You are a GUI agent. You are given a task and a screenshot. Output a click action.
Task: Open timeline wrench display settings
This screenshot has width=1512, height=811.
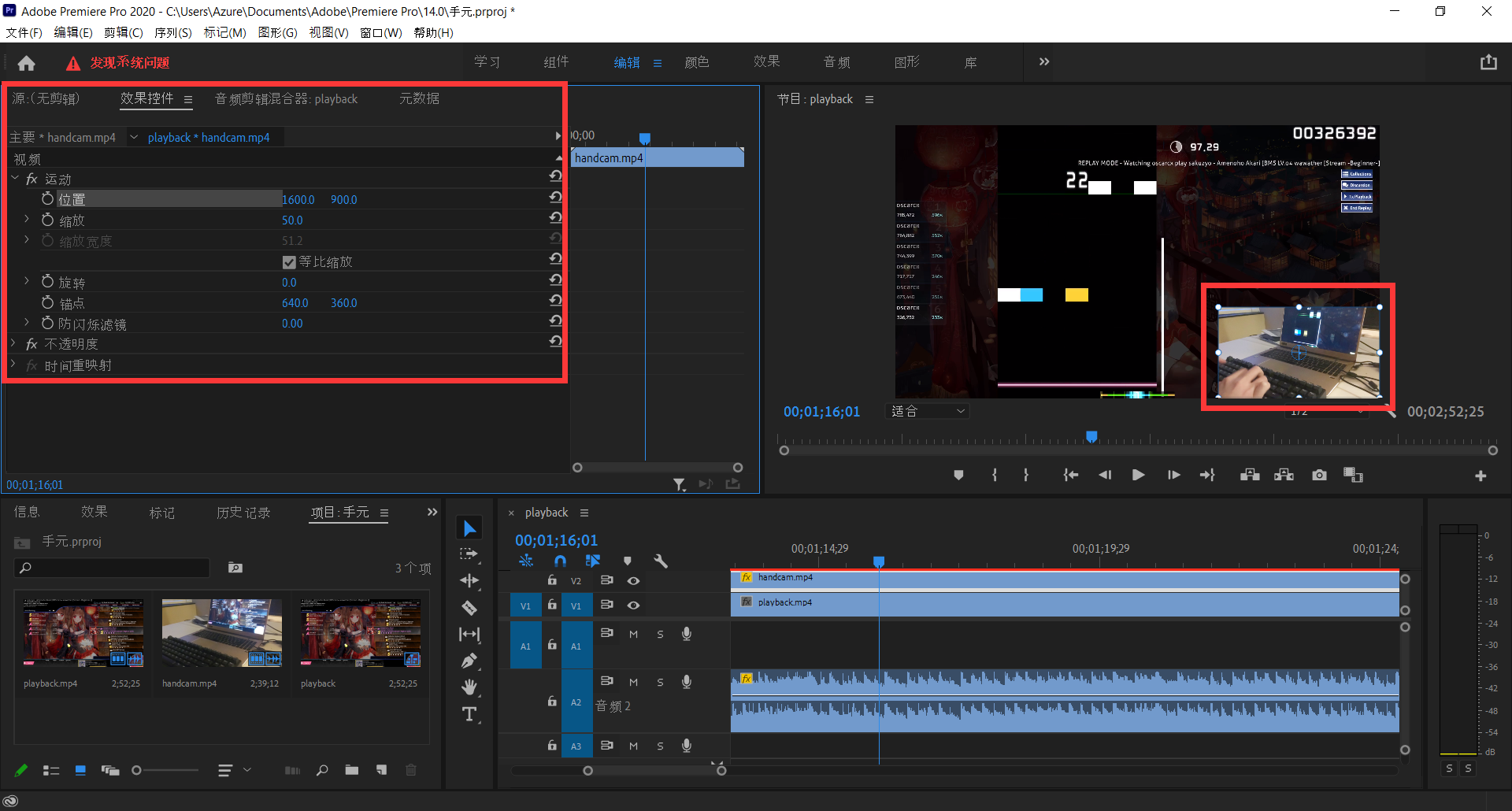(x=661, y=561)
